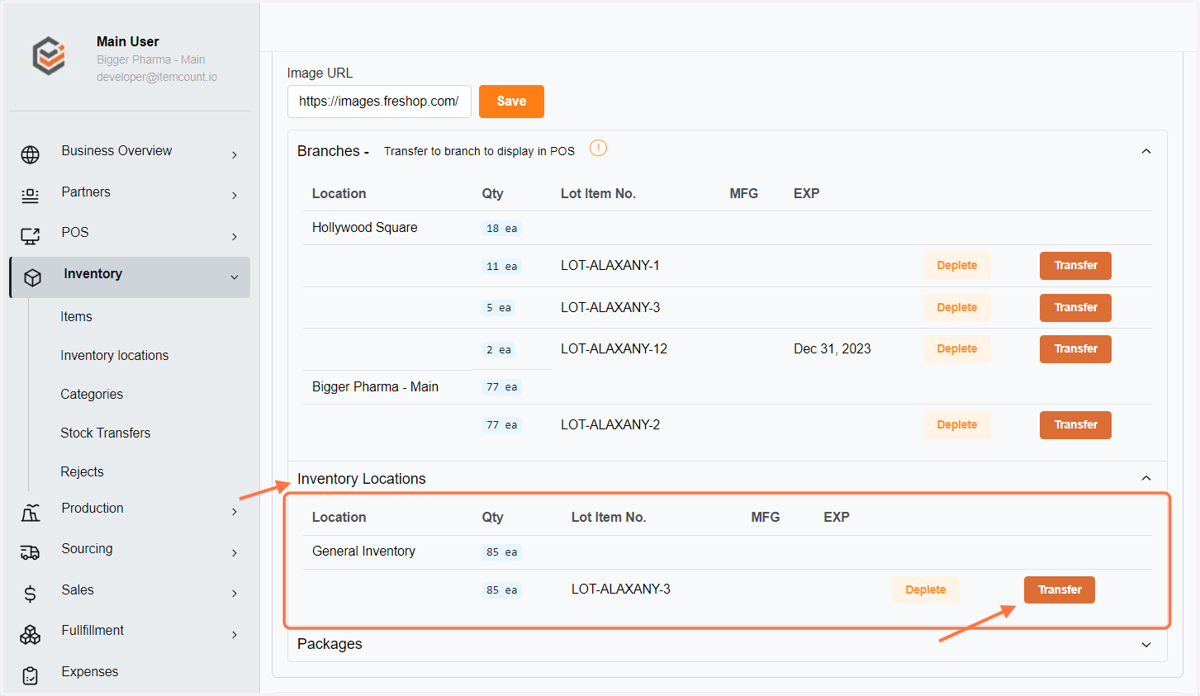Go to Items under Inventory
The width and height of the screenshot is (1200, 696).
tap(76, 316)
